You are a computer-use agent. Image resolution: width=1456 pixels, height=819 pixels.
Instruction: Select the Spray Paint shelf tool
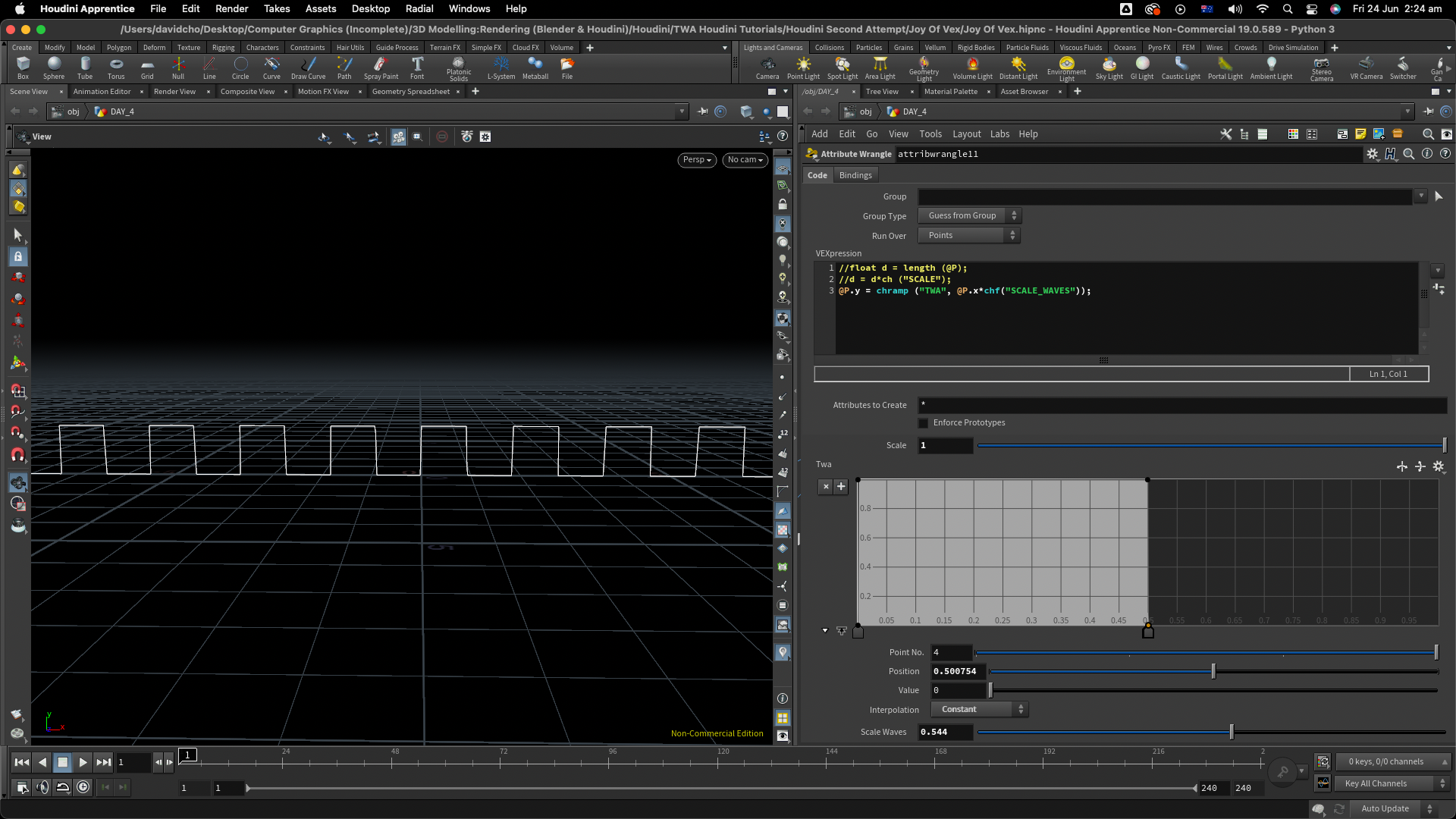(381, 67)
